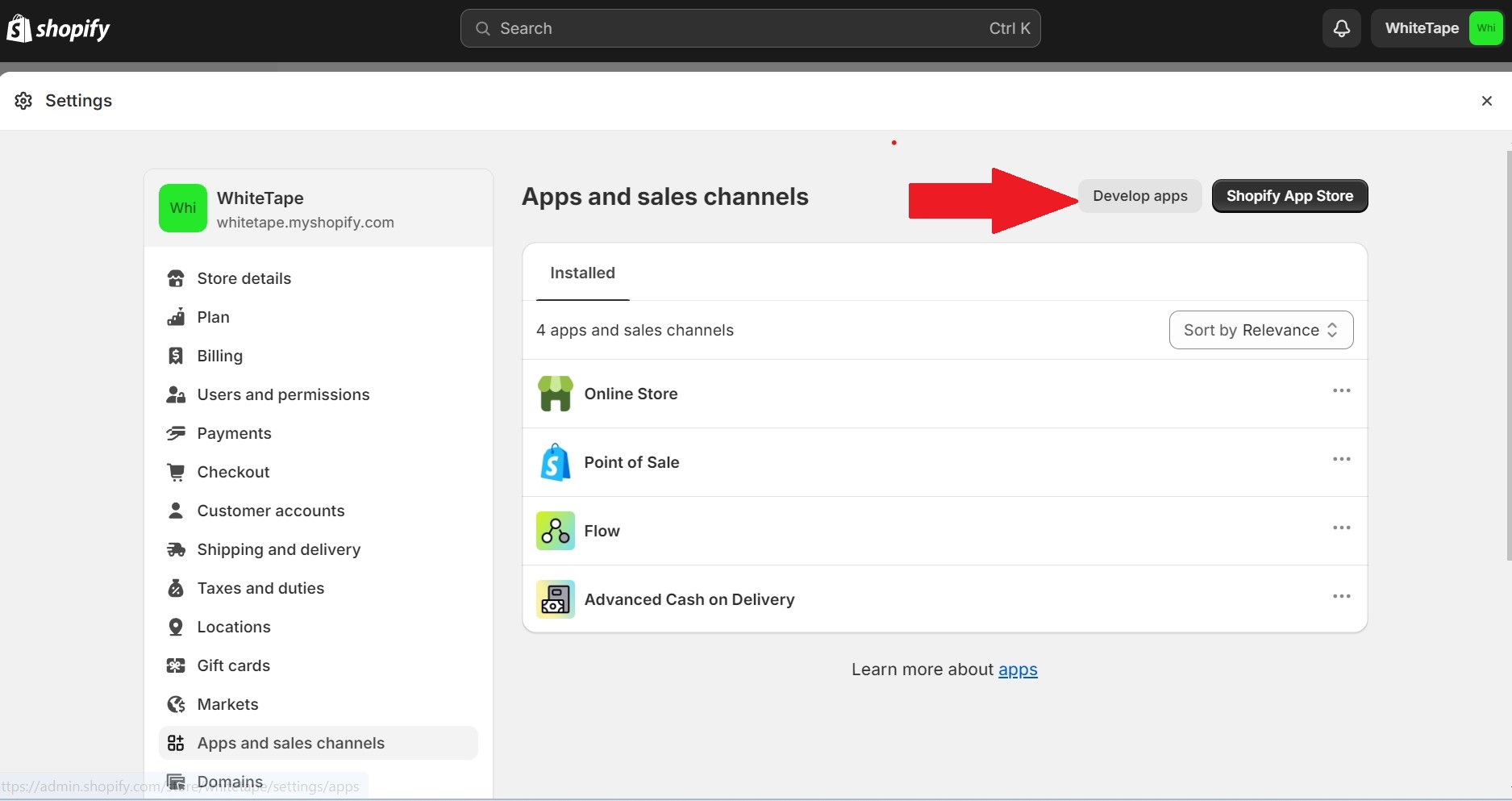Click the Billing icon
The image size is (1512, 801).
tap(176, 356)
